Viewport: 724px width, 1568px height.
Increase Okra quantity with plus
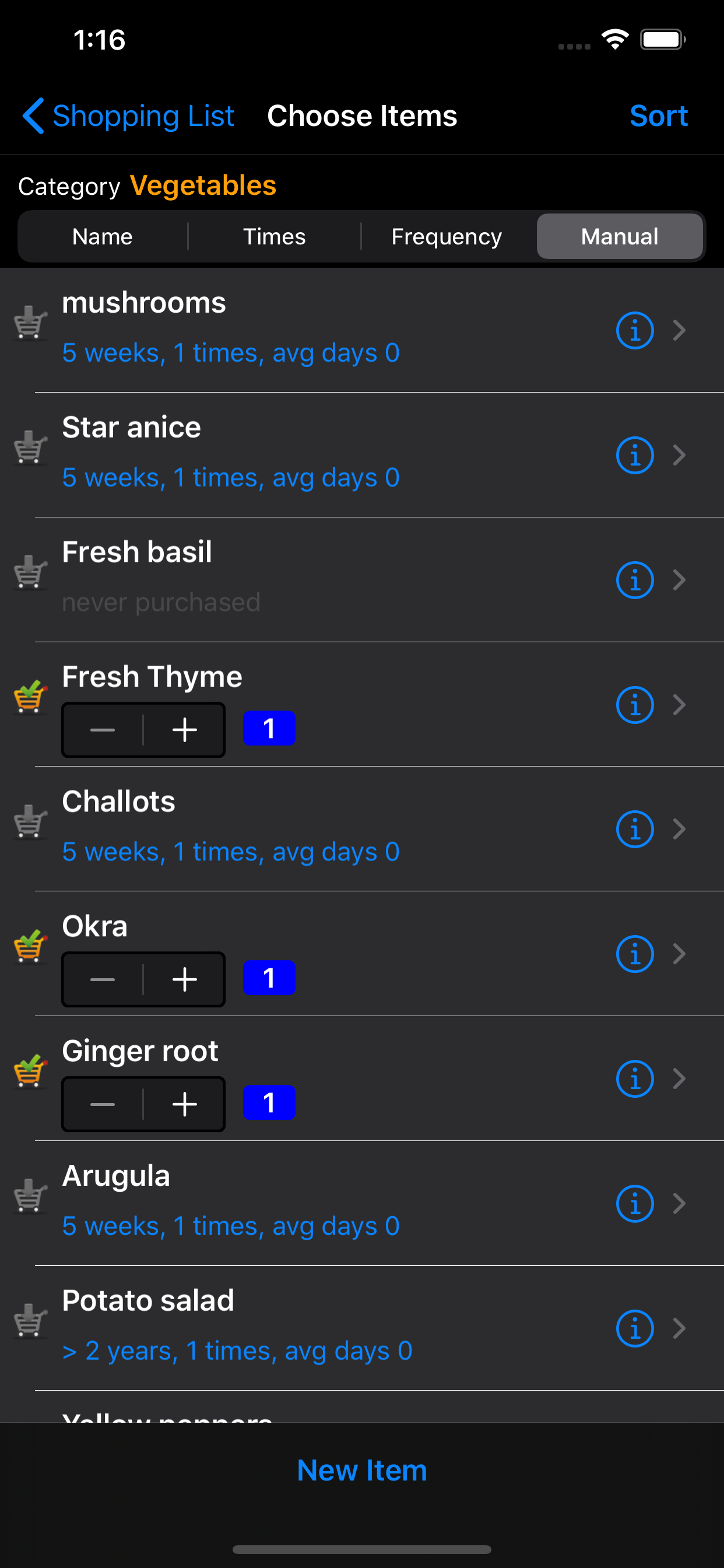click(x=184, y=979)
